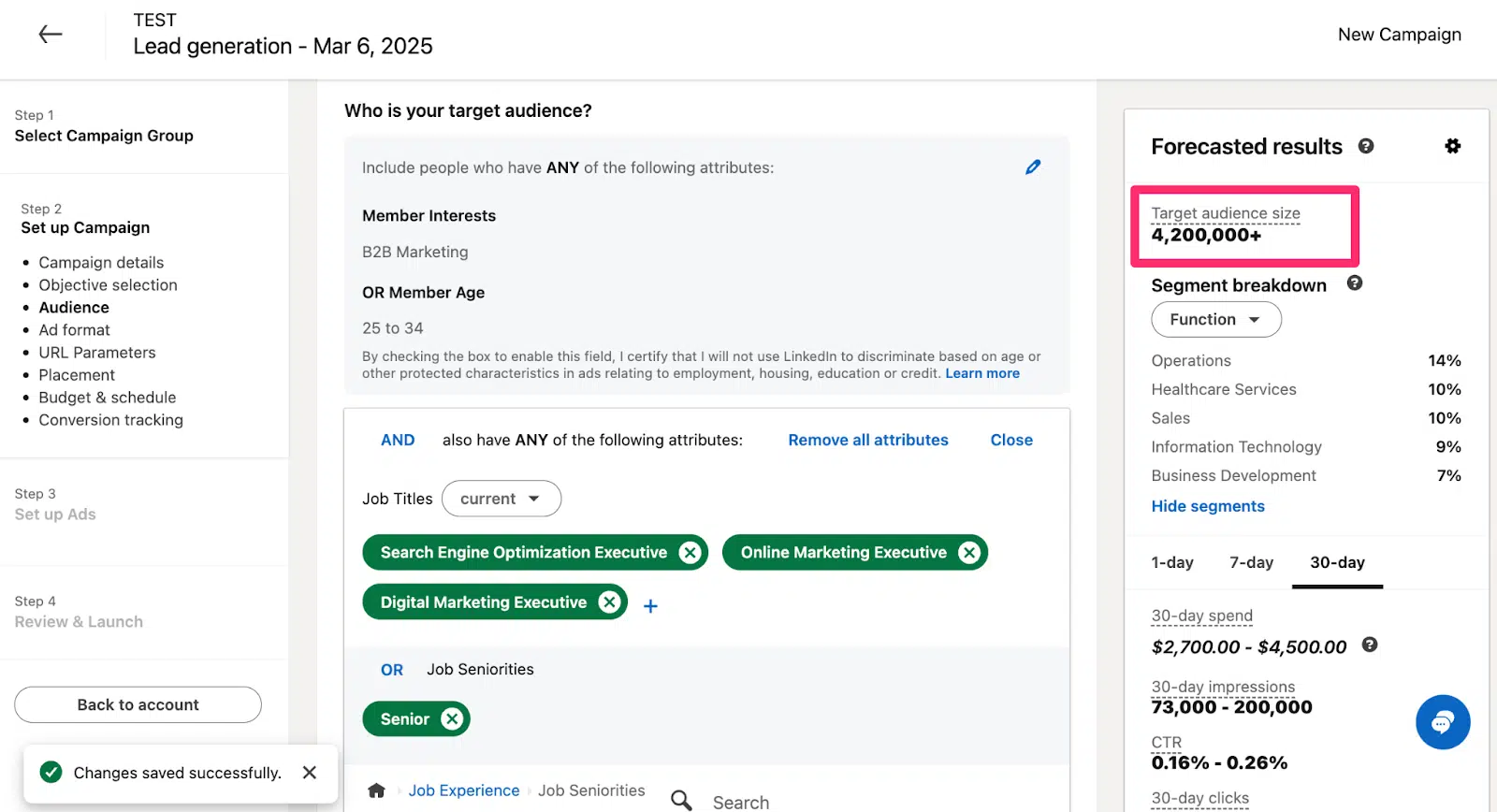Screen dimensions: 1497x812
Task: Close the attribute editing panel
Action: point(1011,441)
